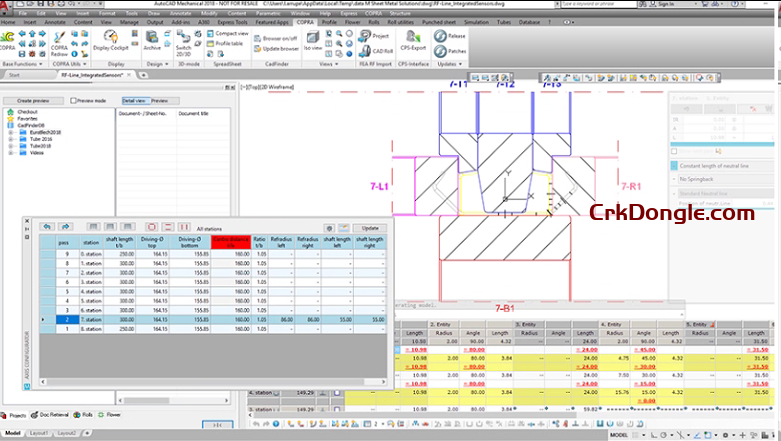Toggle the Preview mode checkbox
This screenshot has width=781, height=441.
pos(73,101)
